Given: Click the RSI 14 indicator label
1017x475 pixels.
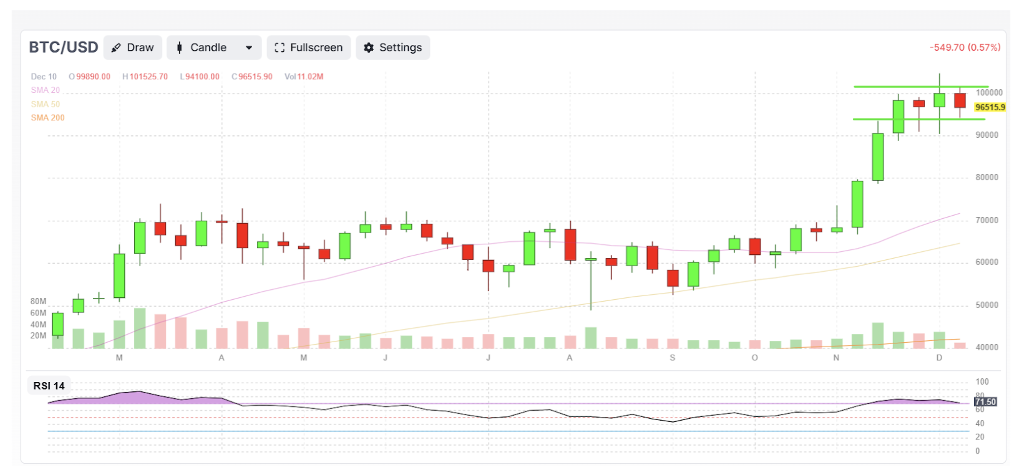Looking at the screenshot, I should (x=49, y=385).
